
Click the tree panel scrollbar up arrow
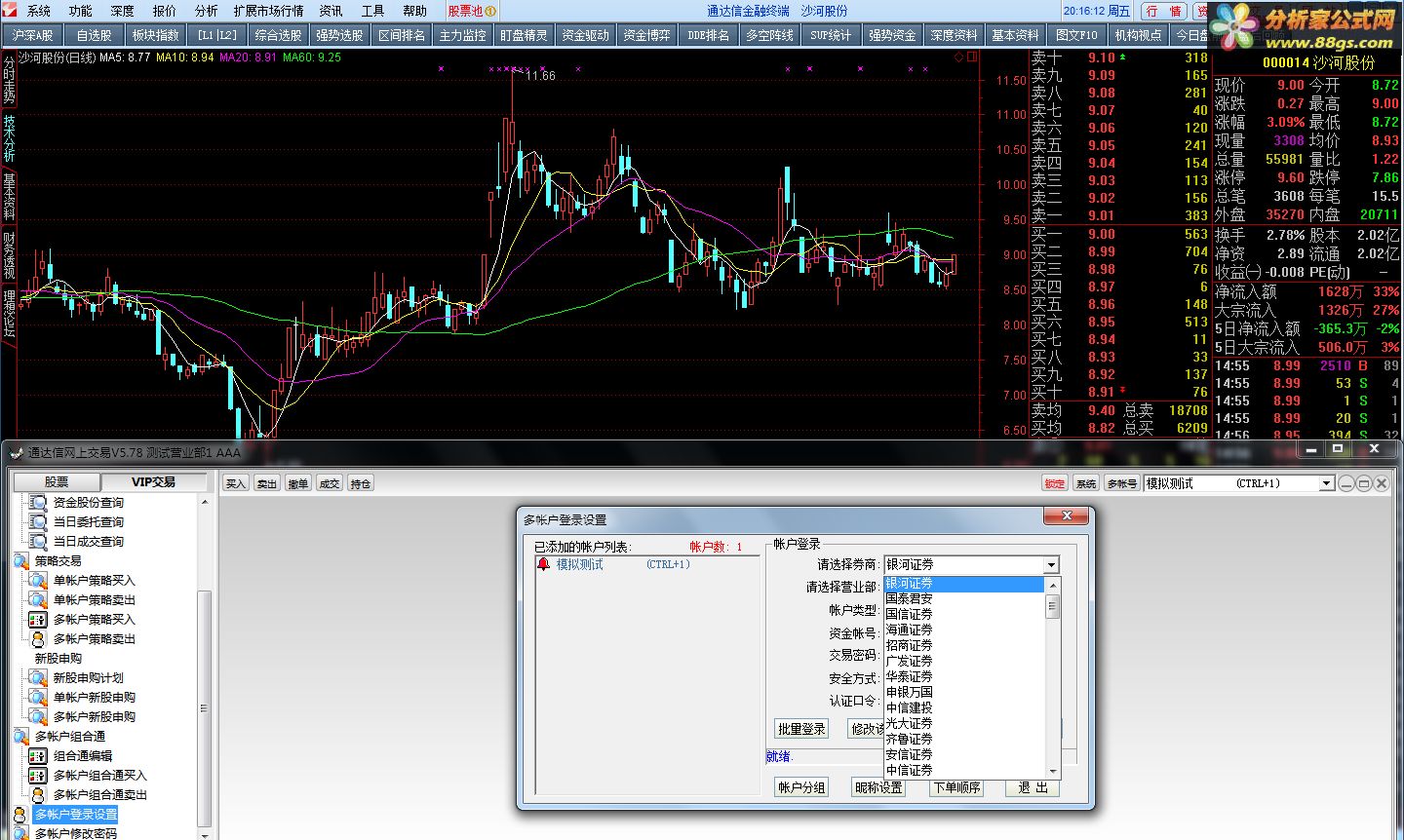[205, 502]
